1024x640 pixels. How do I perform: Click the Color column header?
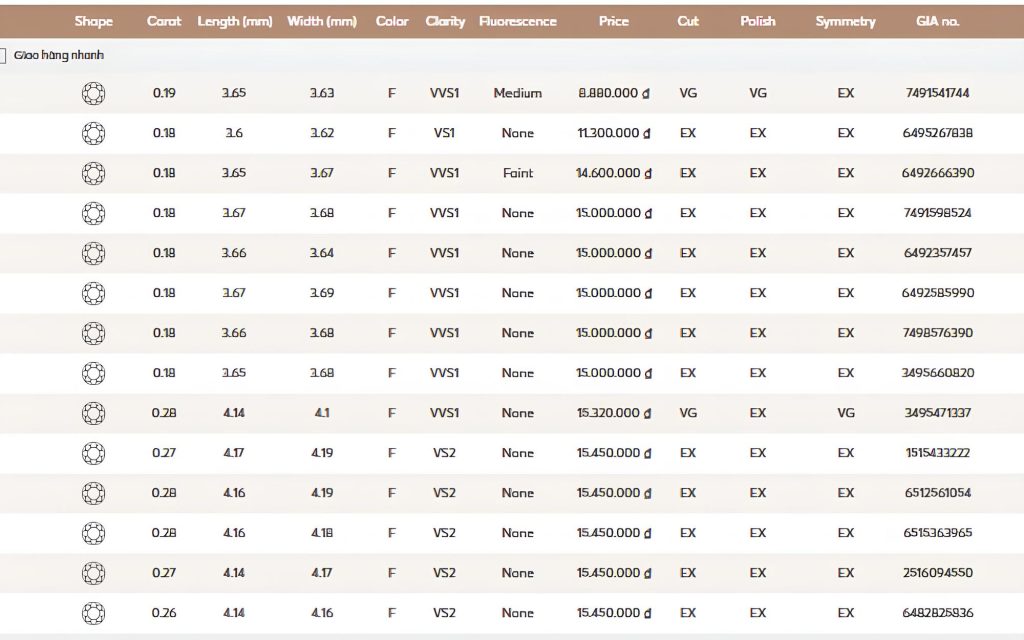click(392, 21)
